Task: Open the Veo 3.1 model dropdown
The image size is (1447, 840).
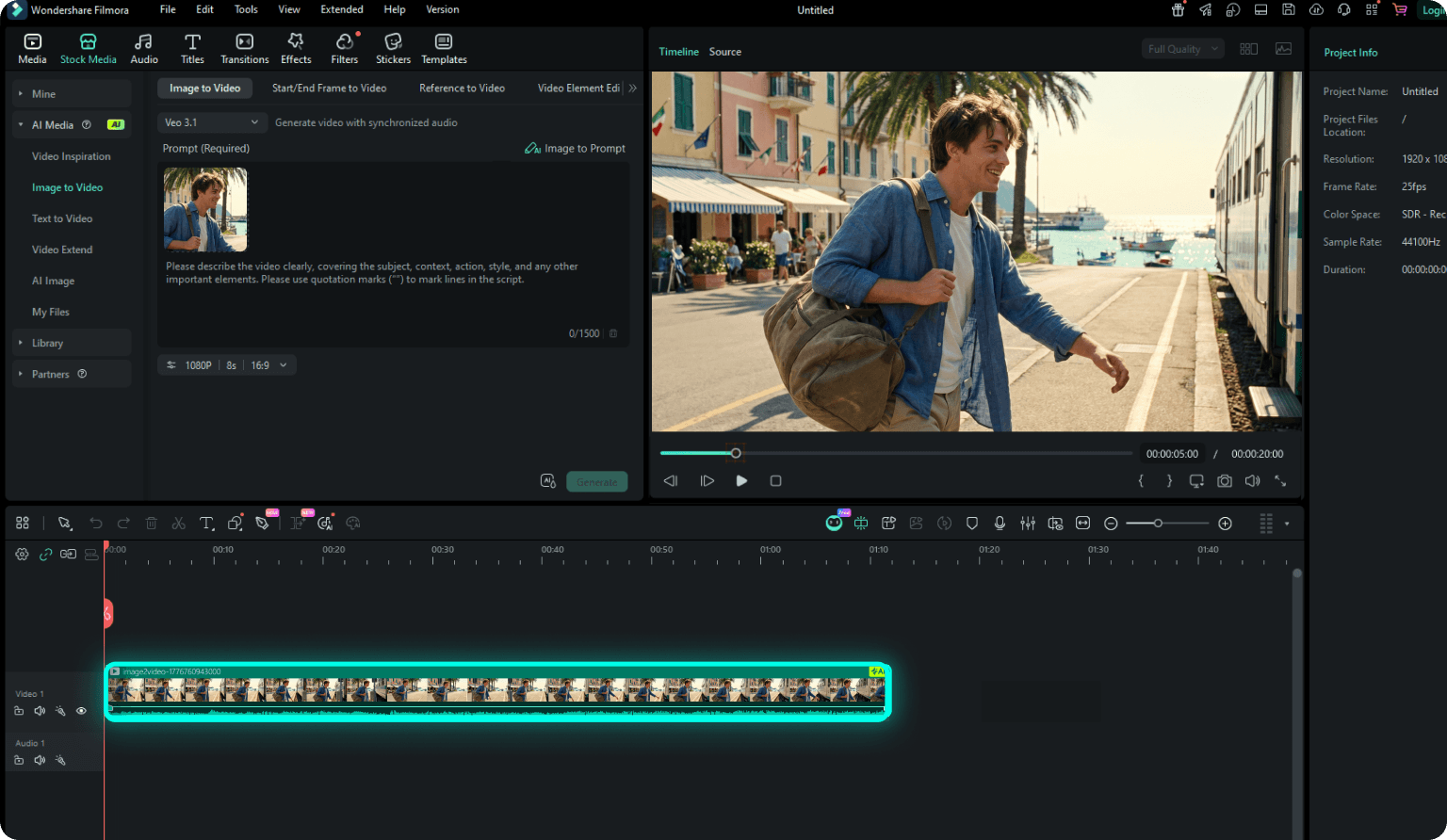Action: pos(212,121)
